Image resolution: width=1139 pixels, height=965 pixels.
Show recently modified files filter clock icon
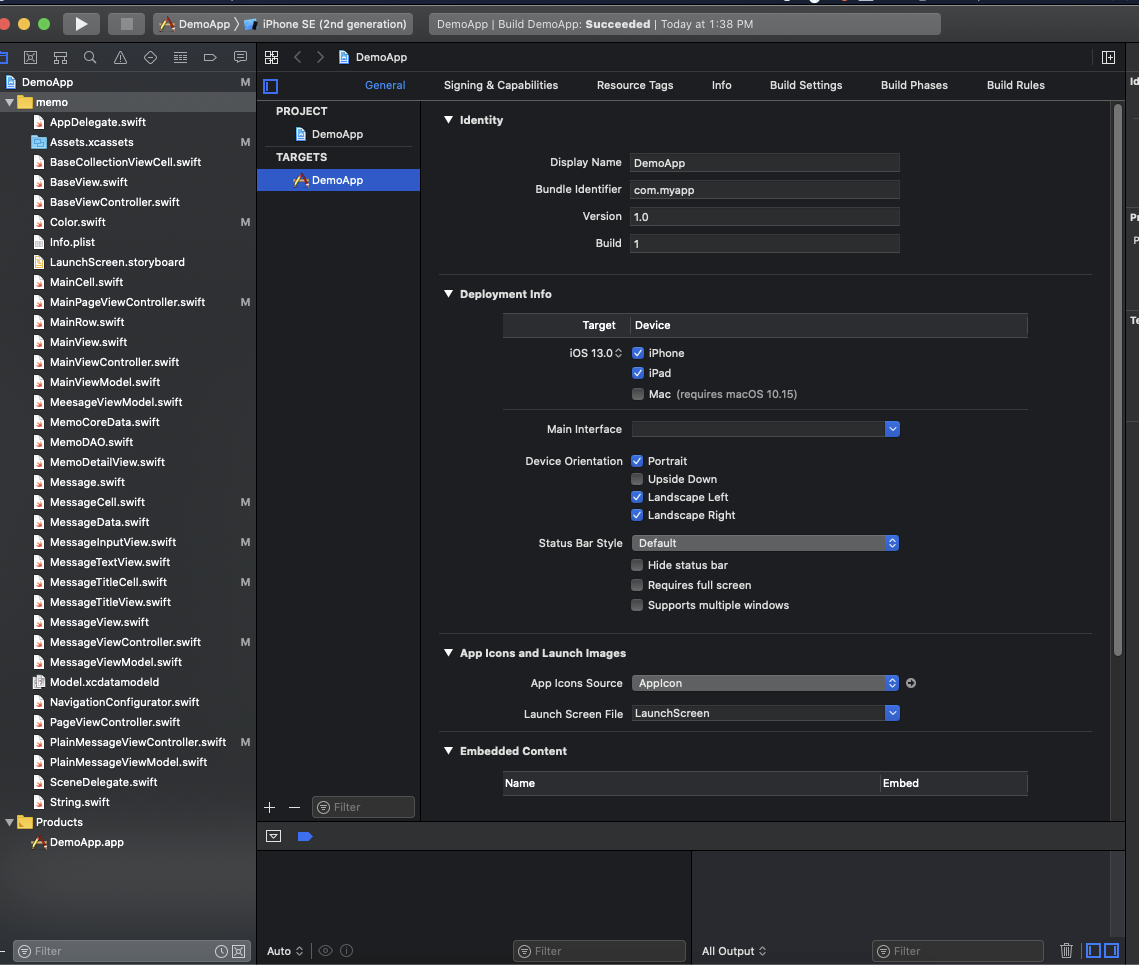pyautogui.click(x=222, y=951)
